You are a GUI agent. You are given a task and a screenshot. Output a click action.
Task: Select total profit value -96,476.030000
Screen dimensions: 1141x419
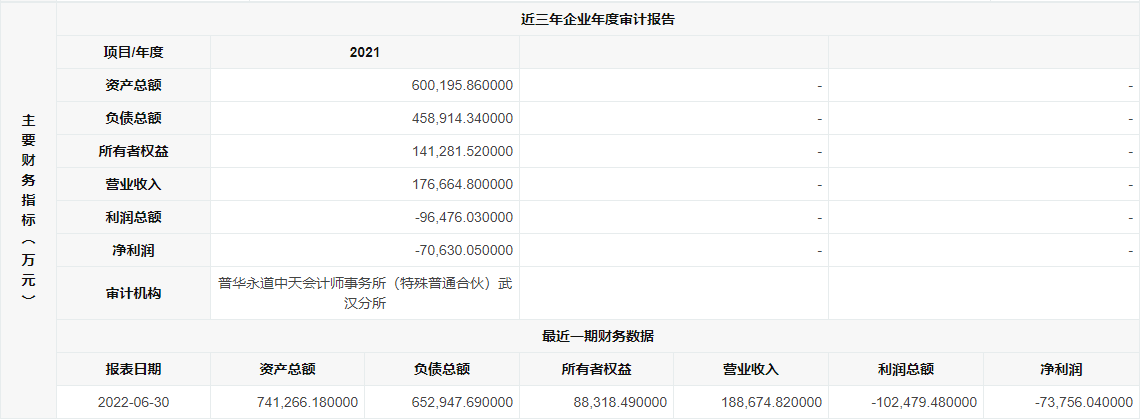coord(464,218)
